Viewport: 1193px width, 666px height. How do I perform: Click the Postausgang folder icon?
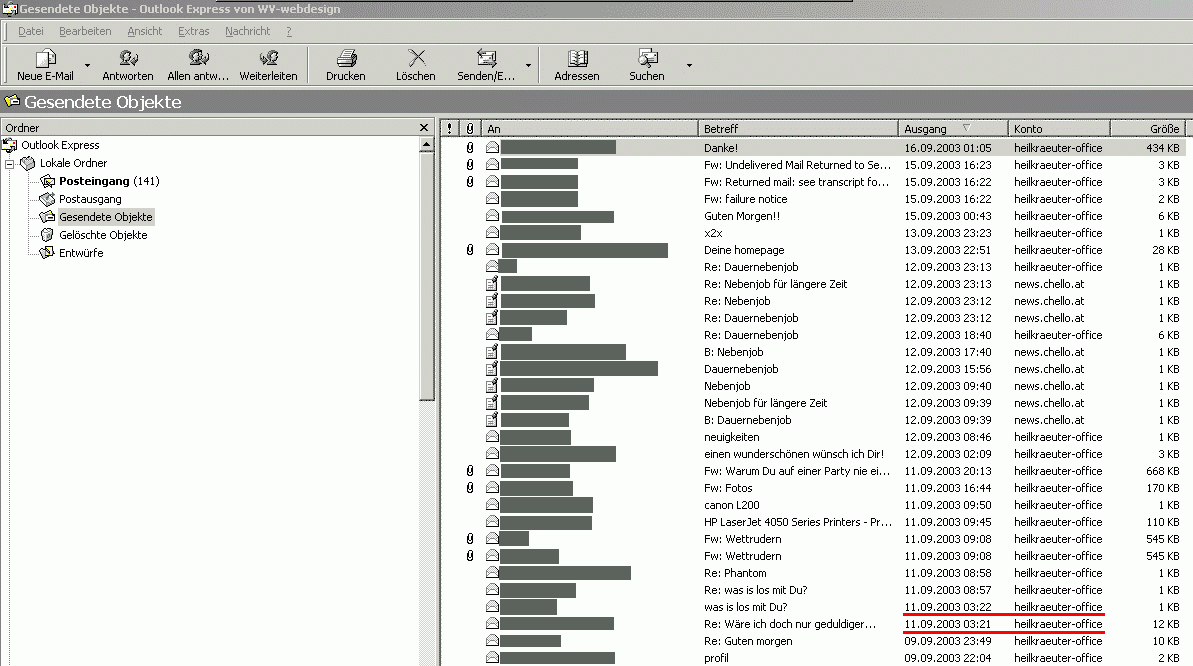click(x=47, y=199)
